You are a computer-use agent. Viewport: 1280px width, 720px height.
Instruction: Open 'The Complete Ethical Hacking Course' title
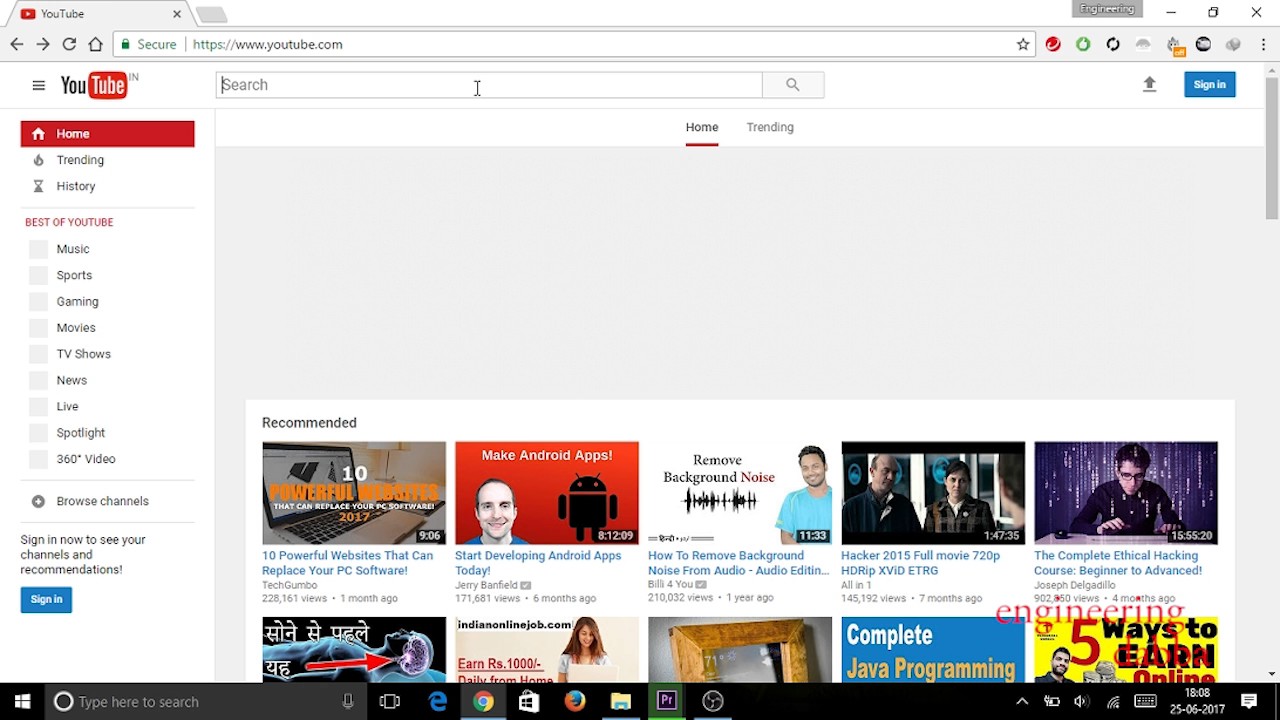pyautogui.click(x=1118, y=563)
